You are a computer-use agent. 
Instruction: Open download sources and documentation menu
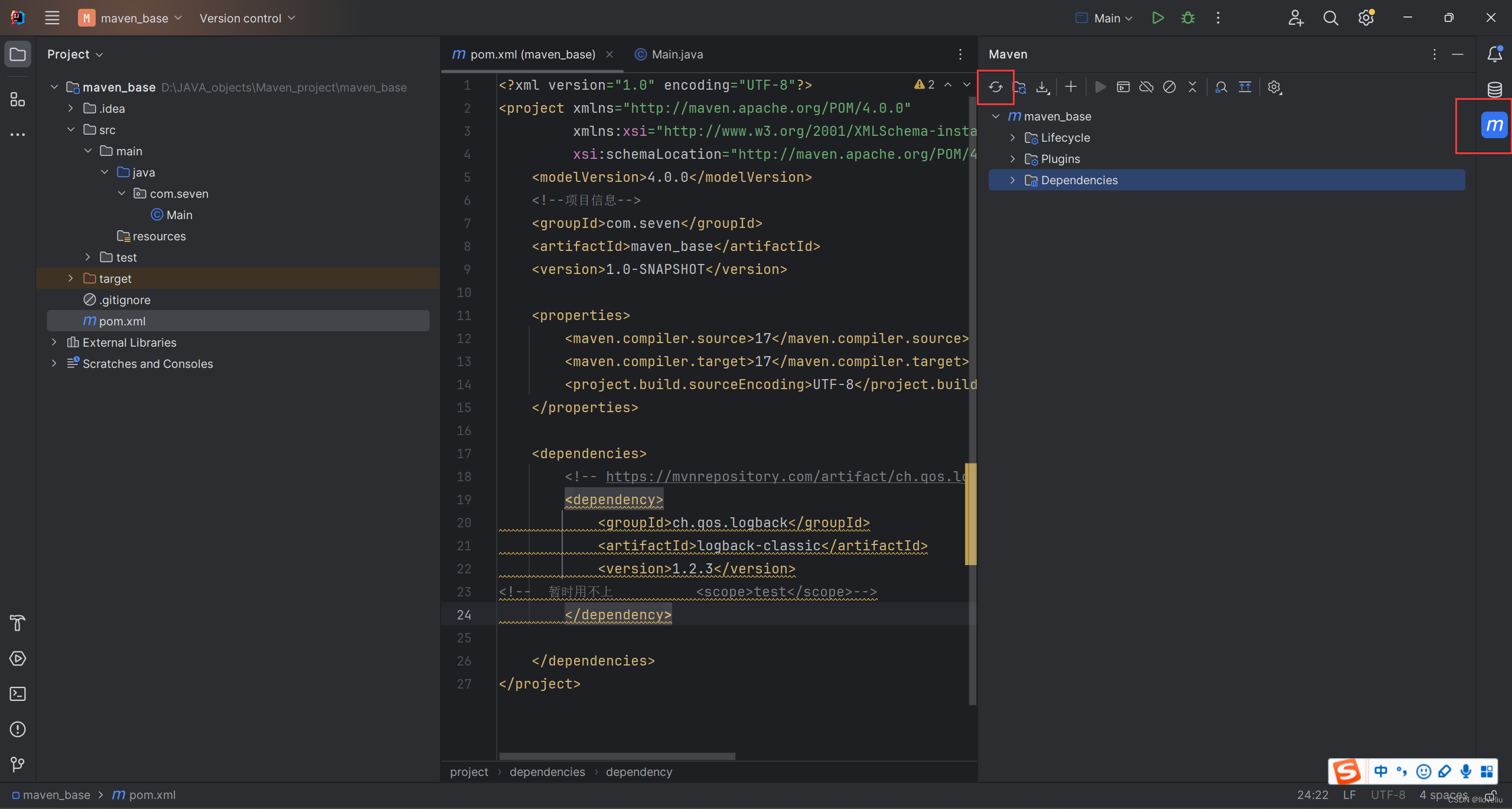1043,87
